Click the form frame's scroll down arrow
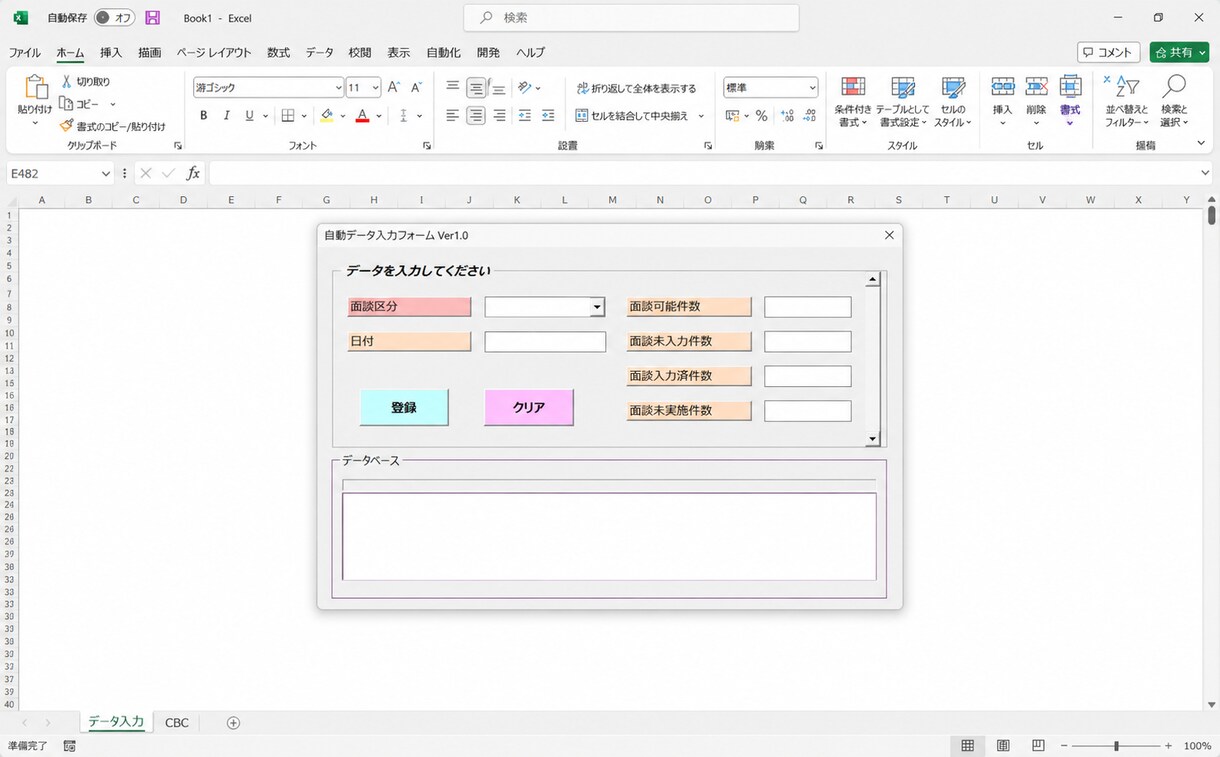1220x757 pixels. (x=872, y=438)
